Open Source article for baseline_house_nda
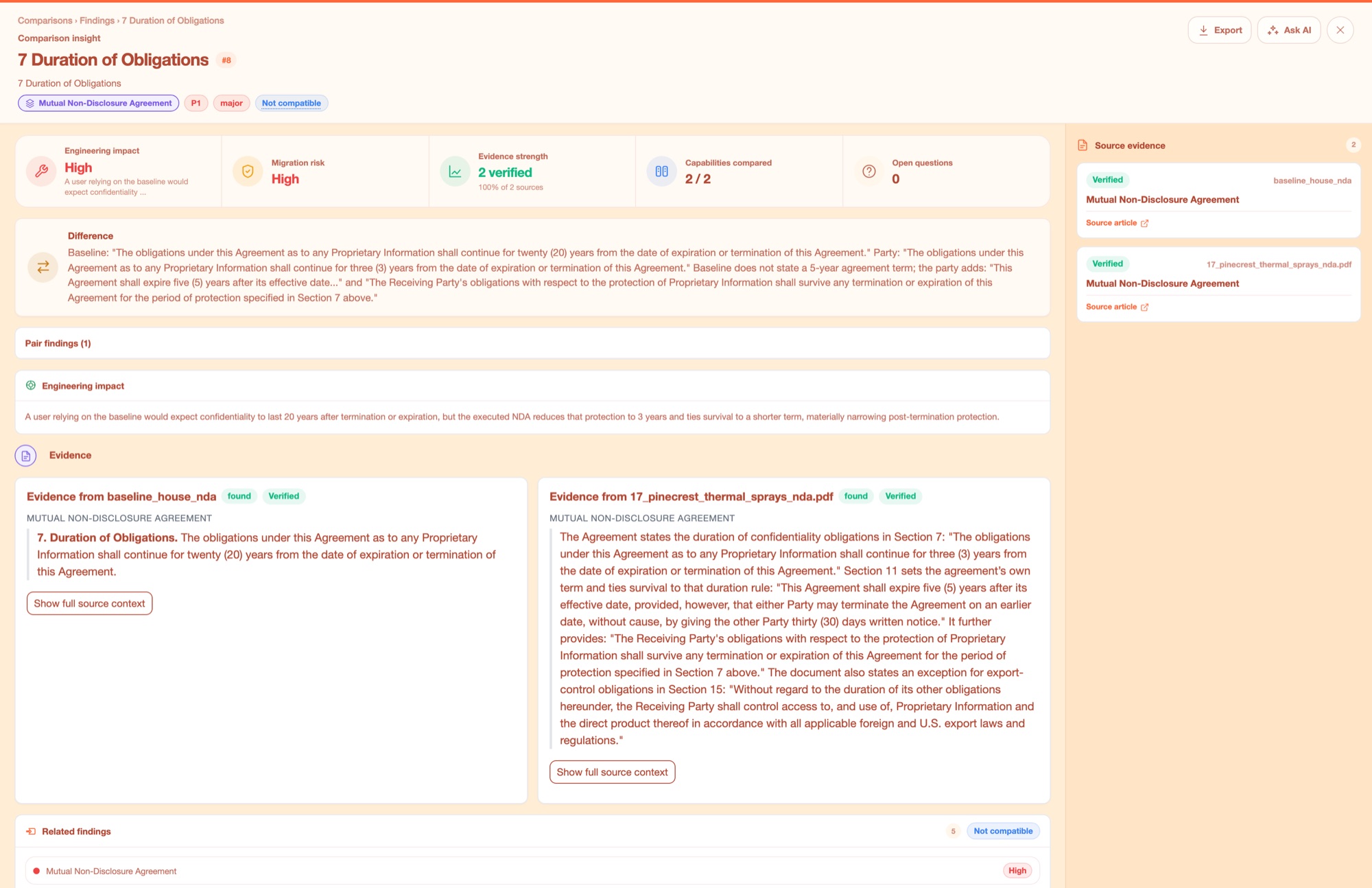The height and width of the screenshot is (888, 1372). tap(1111, 223)
